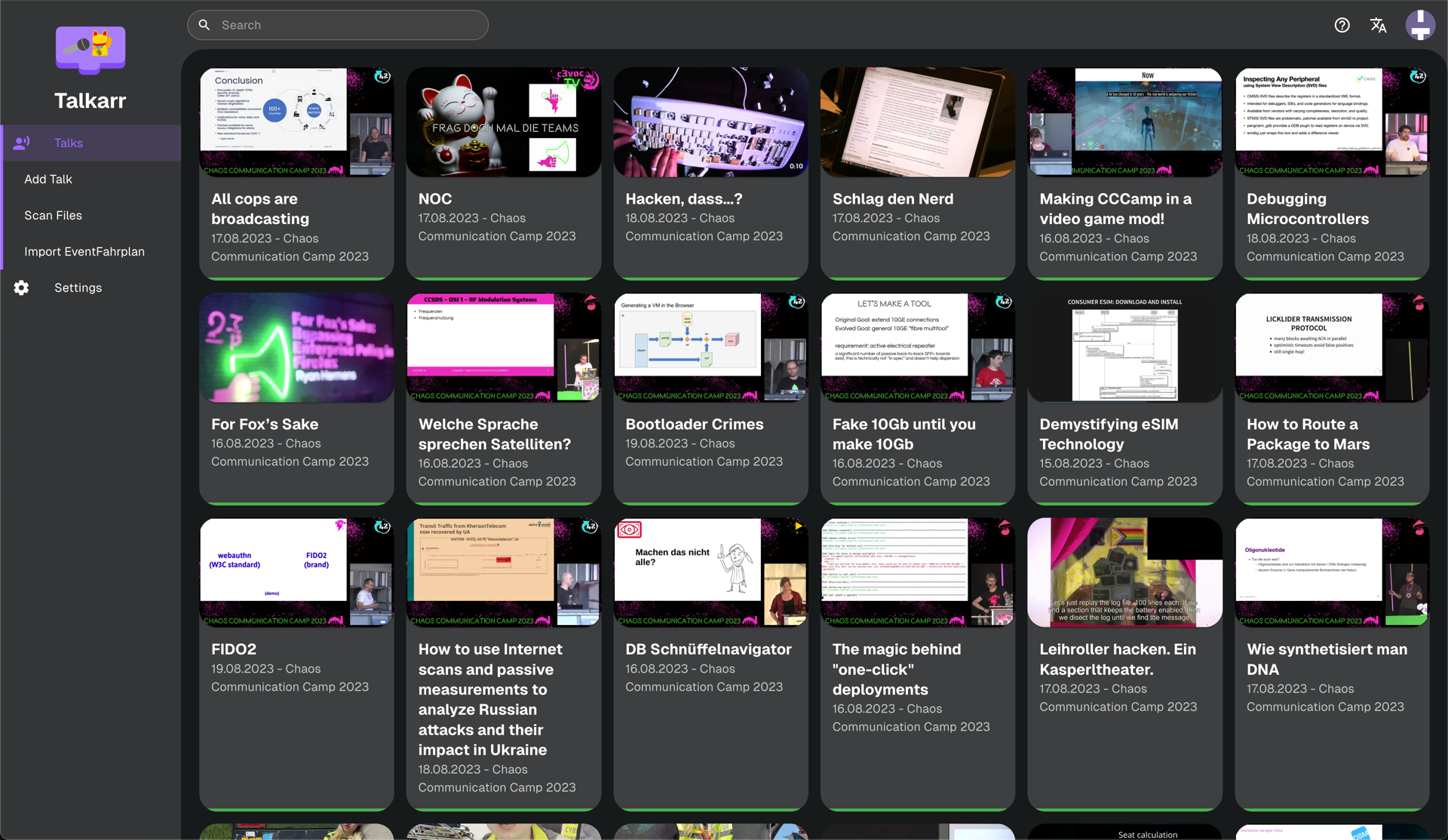Open the user avatar menu
This screenshot has width=1448, height=840.
[x=1420, y=25]
